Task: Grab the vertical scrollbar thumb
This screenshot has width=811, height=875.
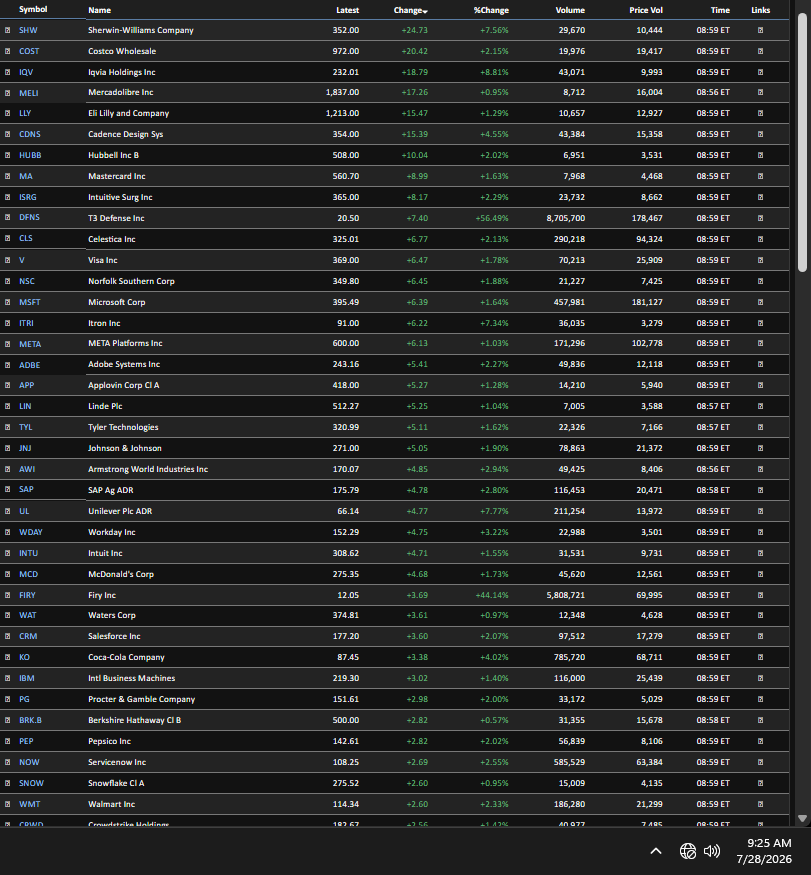Action: [x=802, y=142]
